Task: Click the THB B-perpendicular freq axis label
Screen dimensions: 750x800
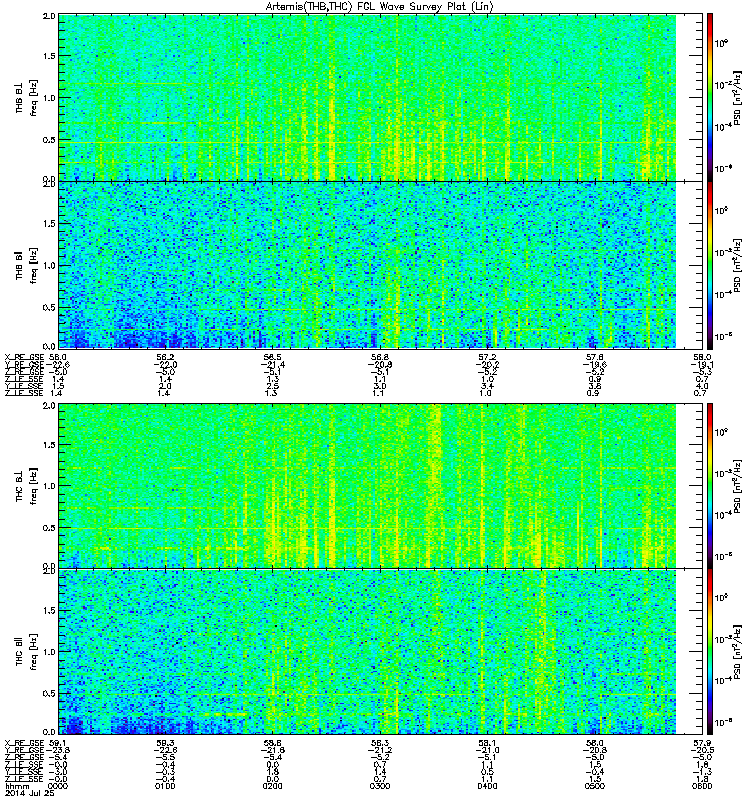Action: [x=34, y=97]
